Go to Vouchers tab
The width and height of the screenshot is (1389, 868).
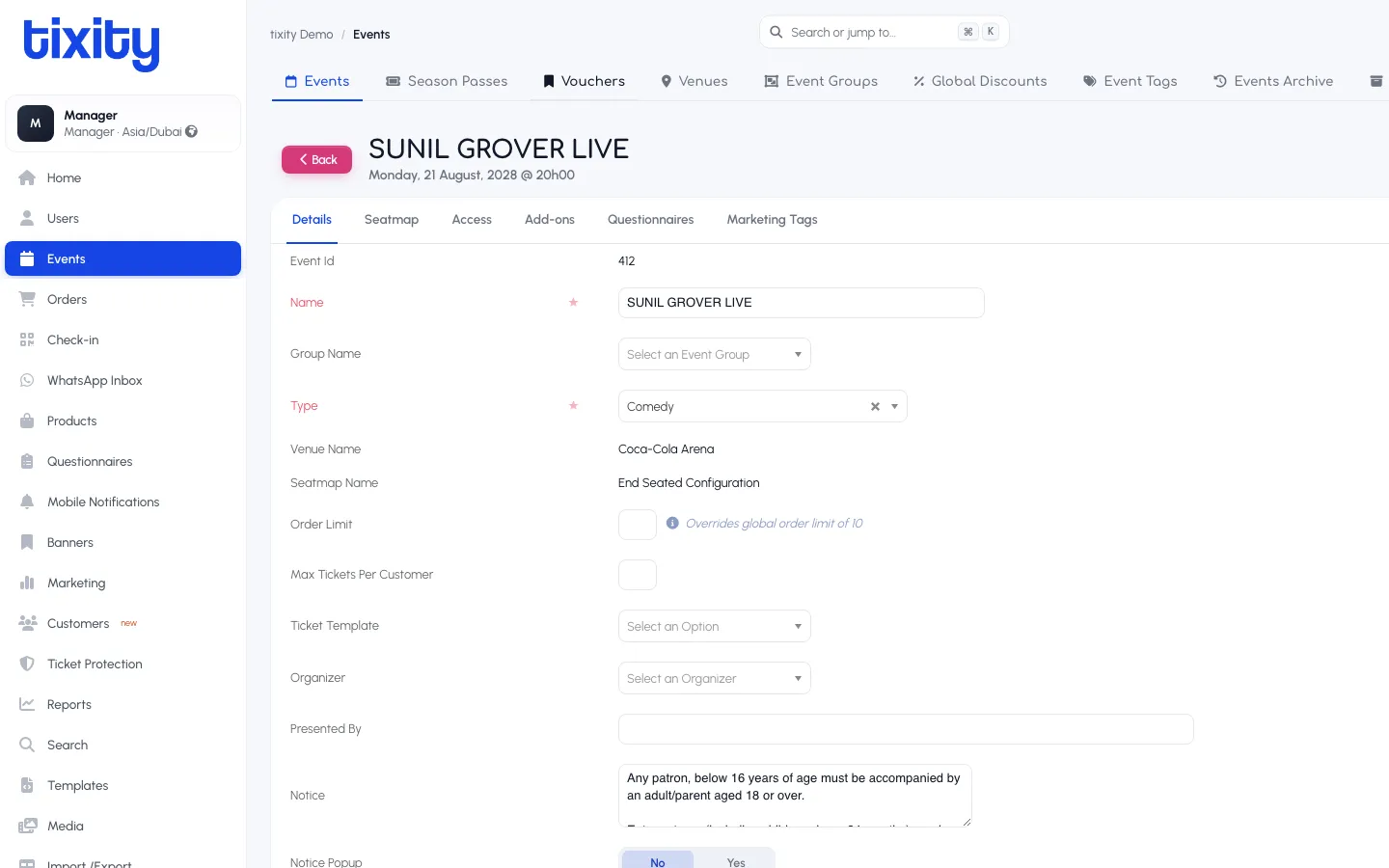pyautogui.click(x=584, y=81)
